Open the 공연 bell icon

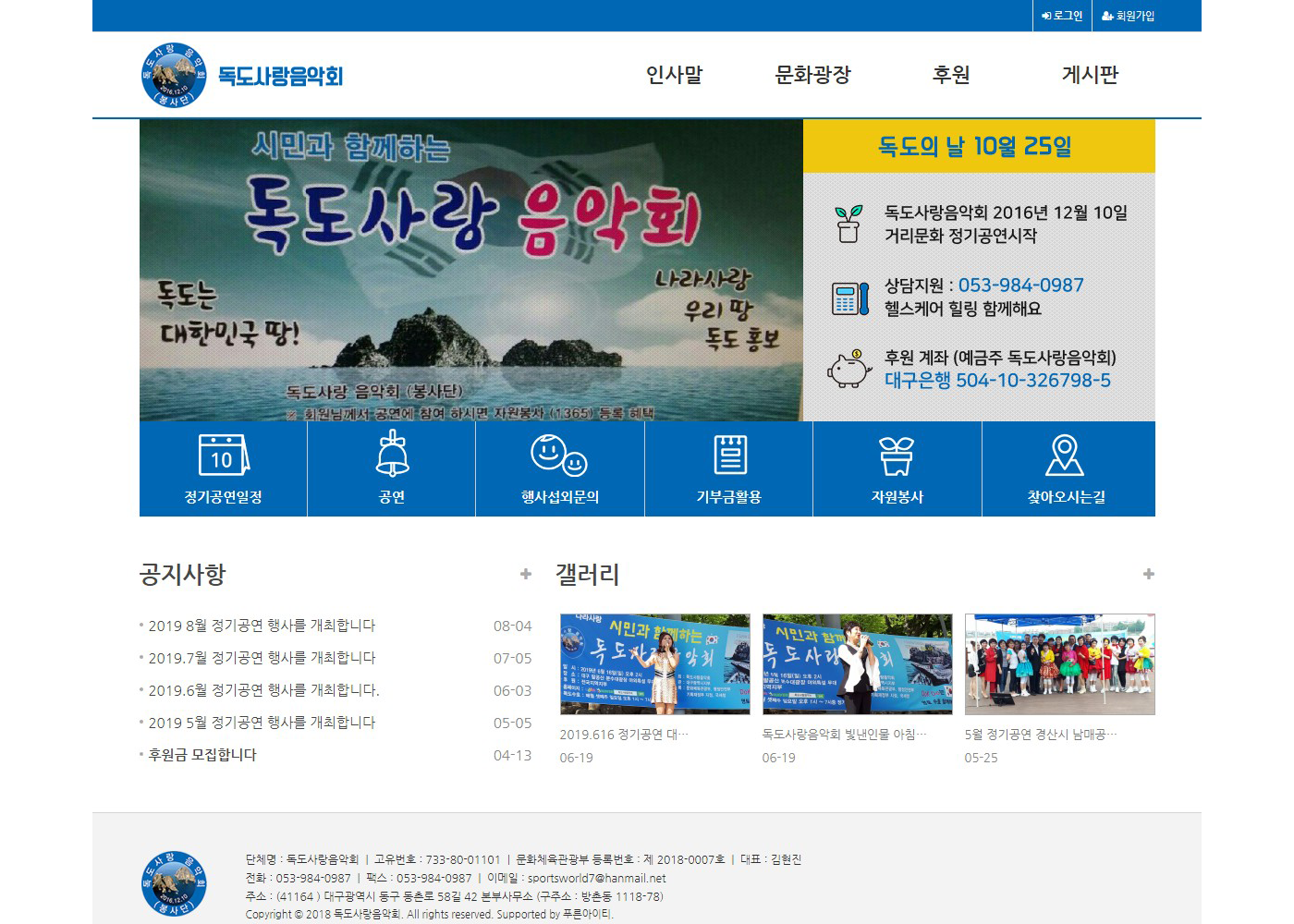point(392,454)
